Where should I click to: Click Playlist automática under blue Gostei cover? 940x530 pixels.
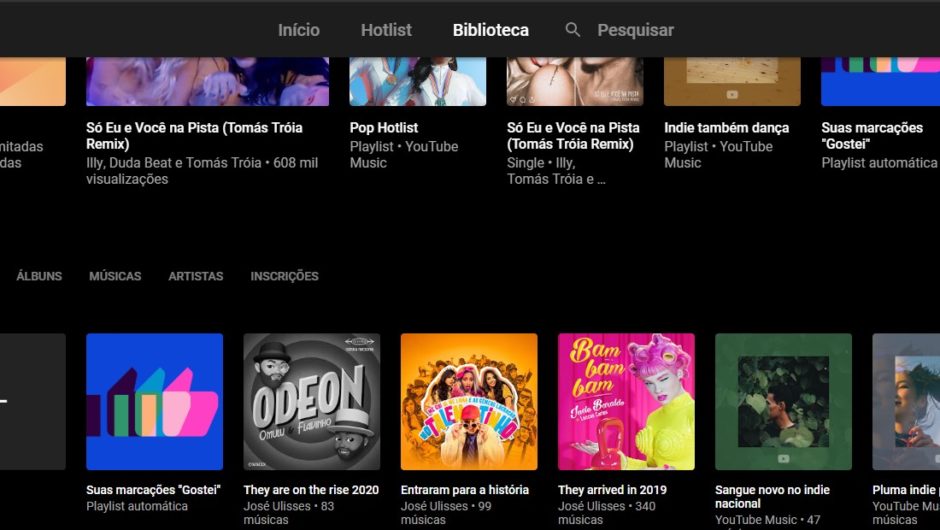(x=137, y=507)
